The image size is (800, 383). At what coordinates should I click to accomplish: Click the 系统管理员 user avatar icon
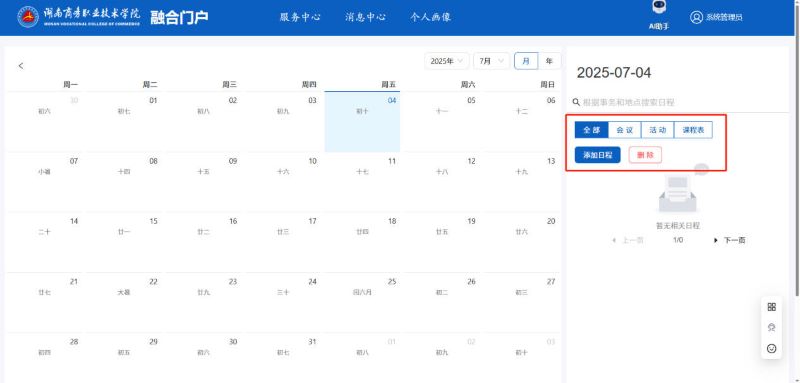point(696,17)
